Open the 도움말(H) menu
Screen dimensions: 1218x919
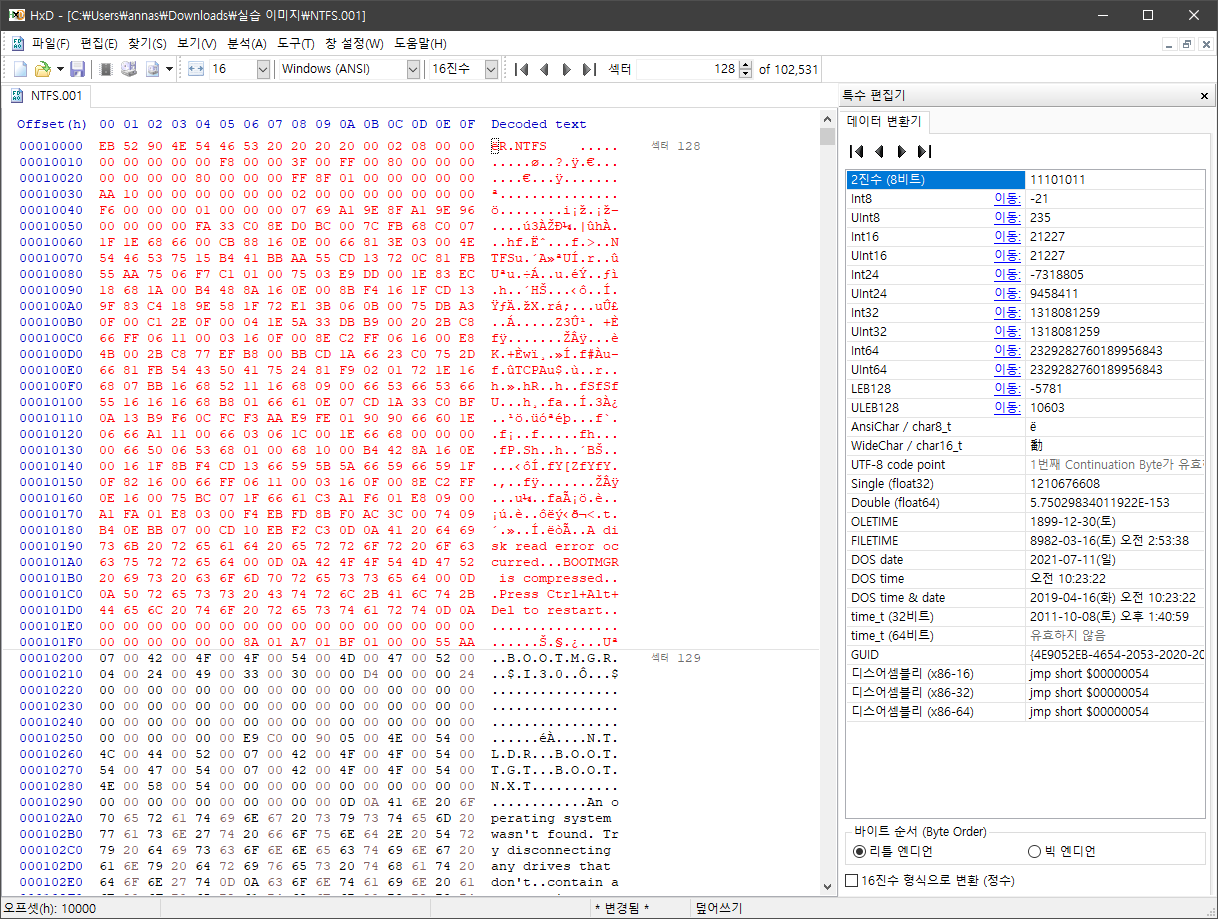pos(420,44)
